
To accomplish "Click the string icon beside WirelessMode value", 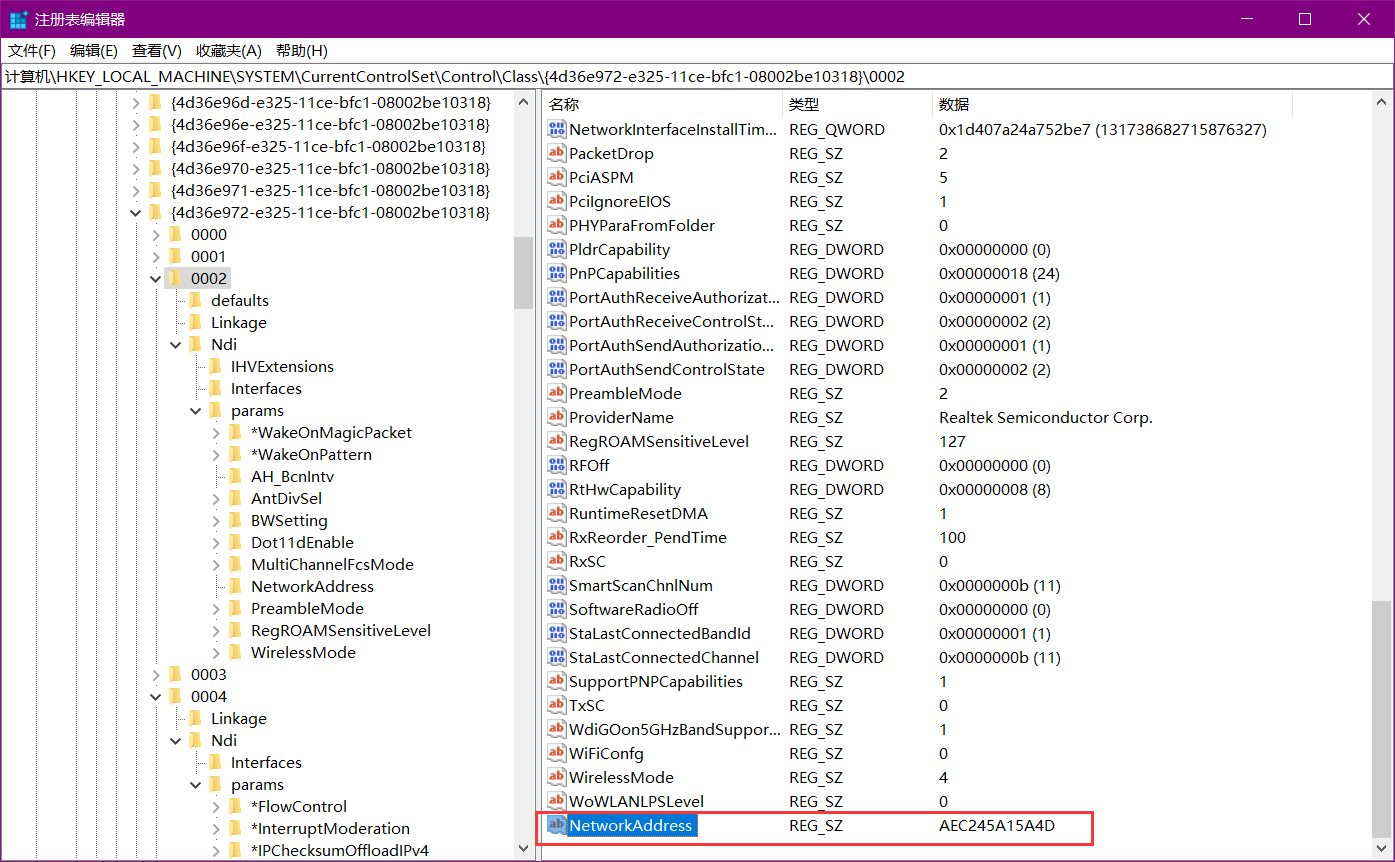I will 557,777.
